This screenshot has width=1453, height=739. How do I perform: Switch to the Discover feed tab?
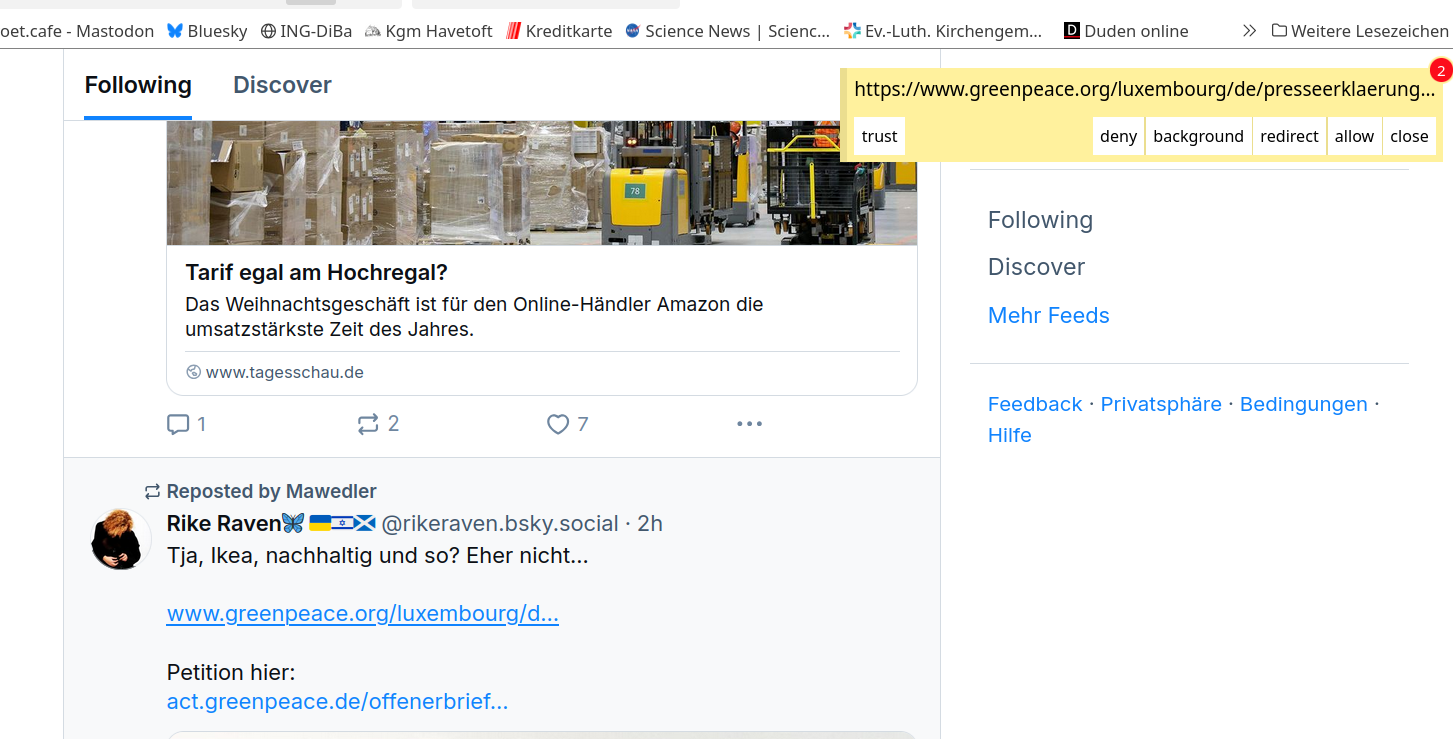pos(282,85)
